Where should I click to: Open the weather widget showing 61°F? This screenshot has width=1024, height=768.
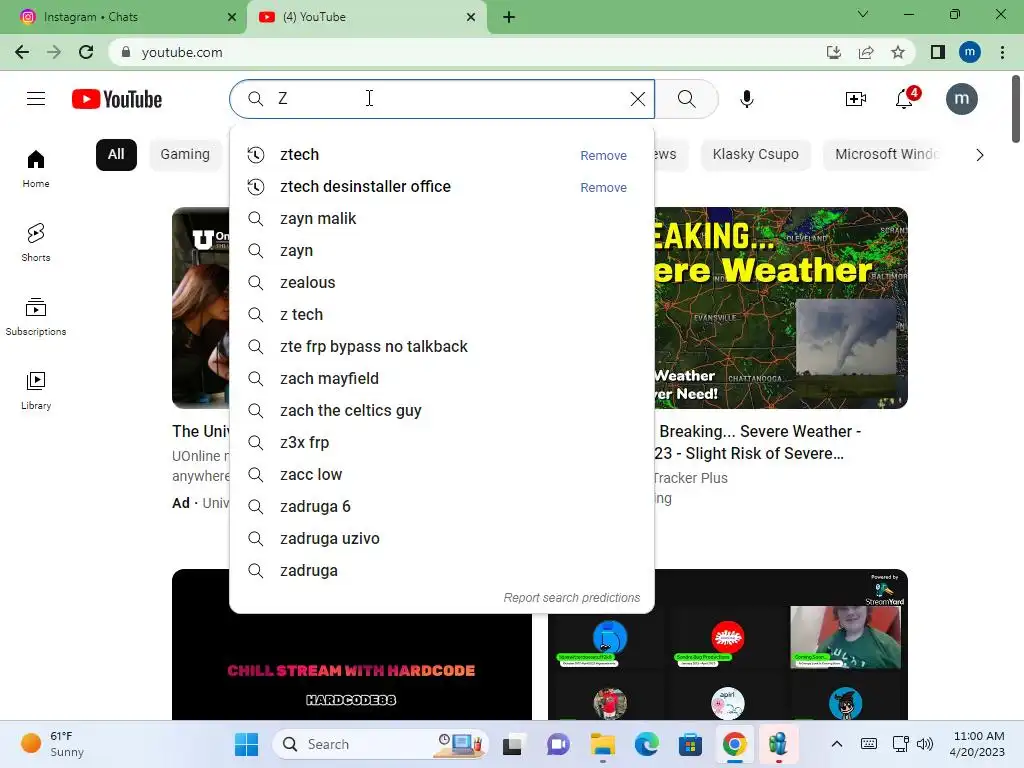point(54,744)
